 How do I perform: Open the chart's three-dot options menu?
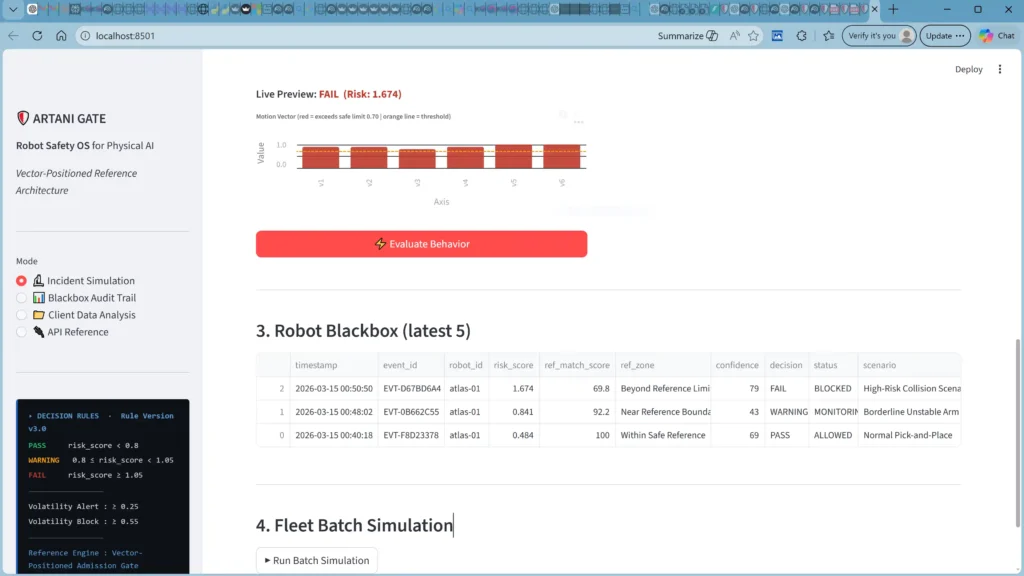click(578, 120)
